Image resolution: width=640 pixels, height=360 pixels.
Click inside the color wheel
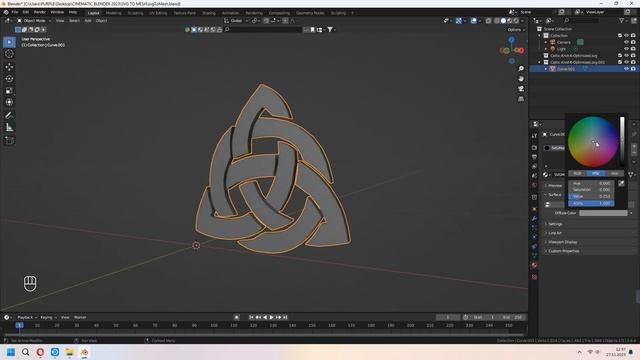coord(593,142)
